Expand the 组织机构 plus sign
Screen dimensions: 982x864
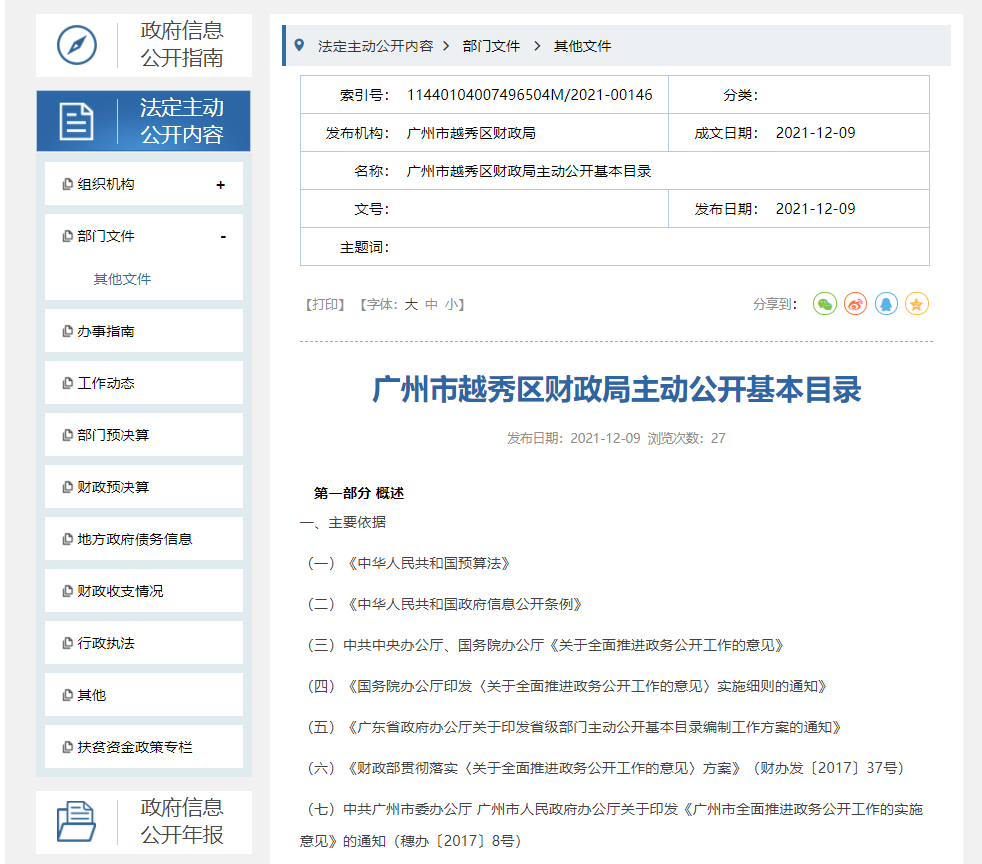click(220, 185)
